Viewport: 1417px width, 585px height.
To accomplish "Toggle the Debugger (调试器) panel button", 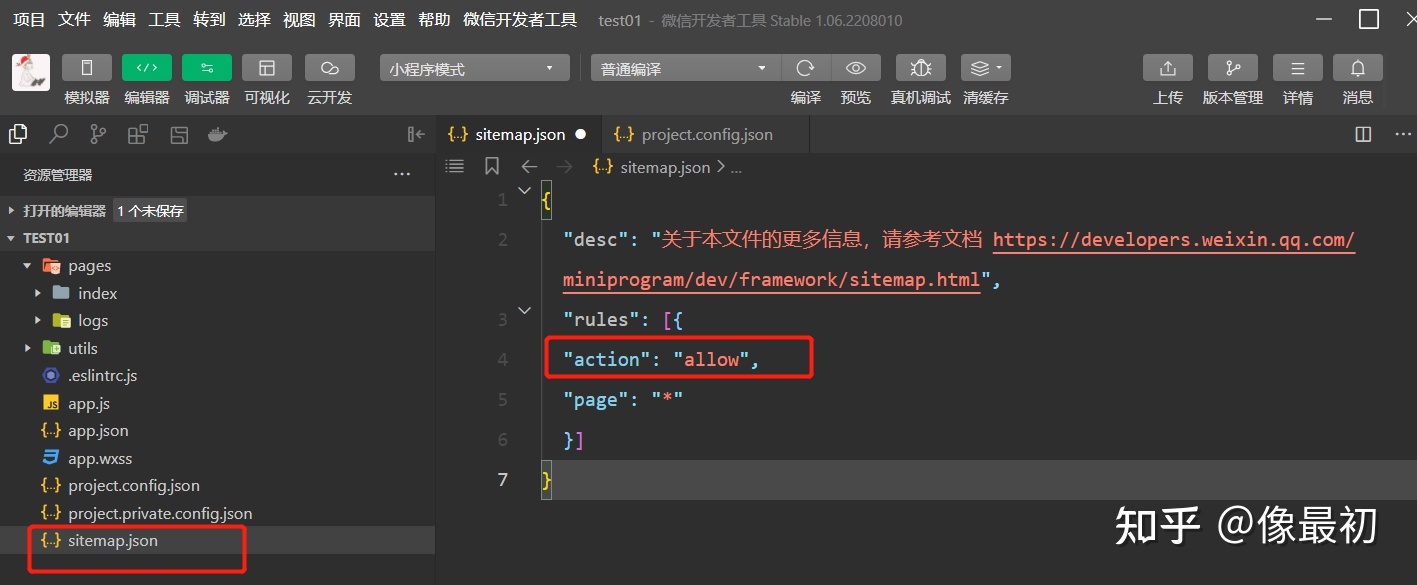I will [207, 68].
